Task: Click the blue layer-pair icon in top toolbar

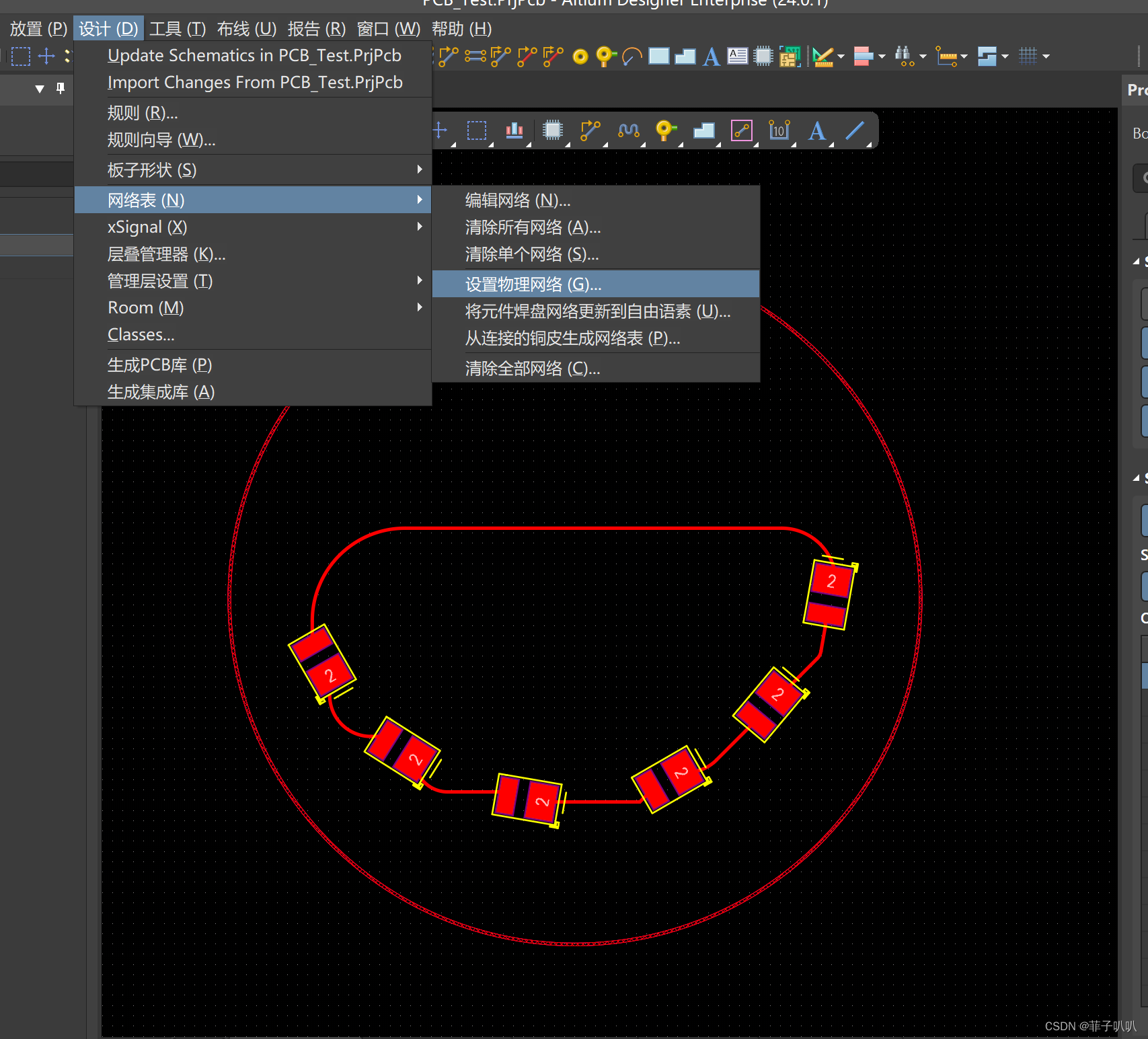Action: (987, 56)
